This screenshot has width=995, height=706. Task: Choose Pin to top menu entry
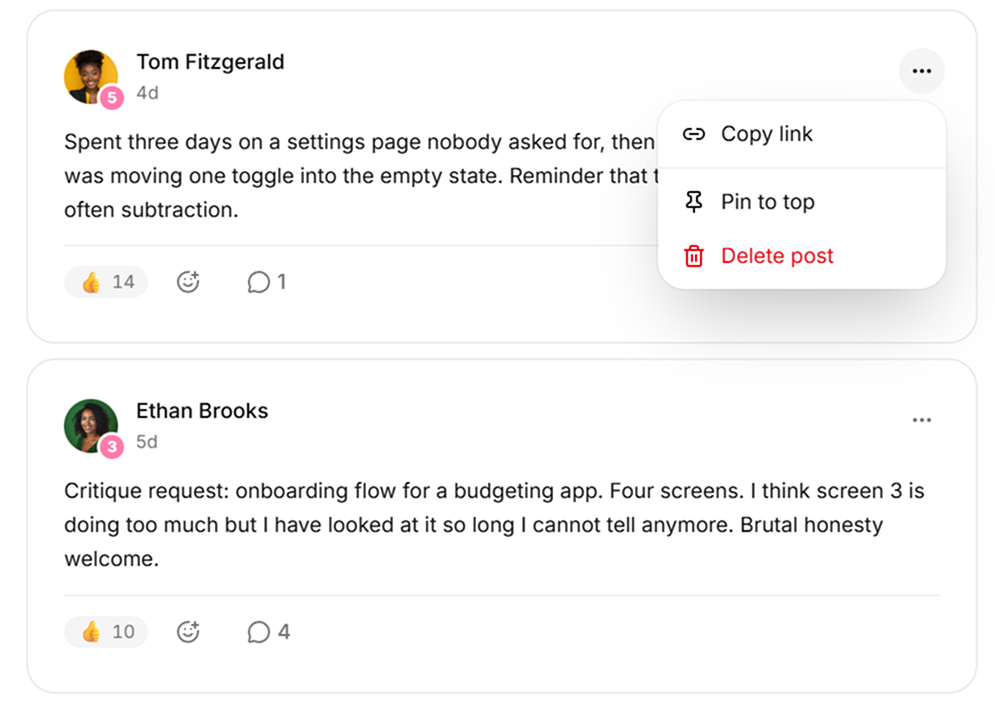(801, 202)
